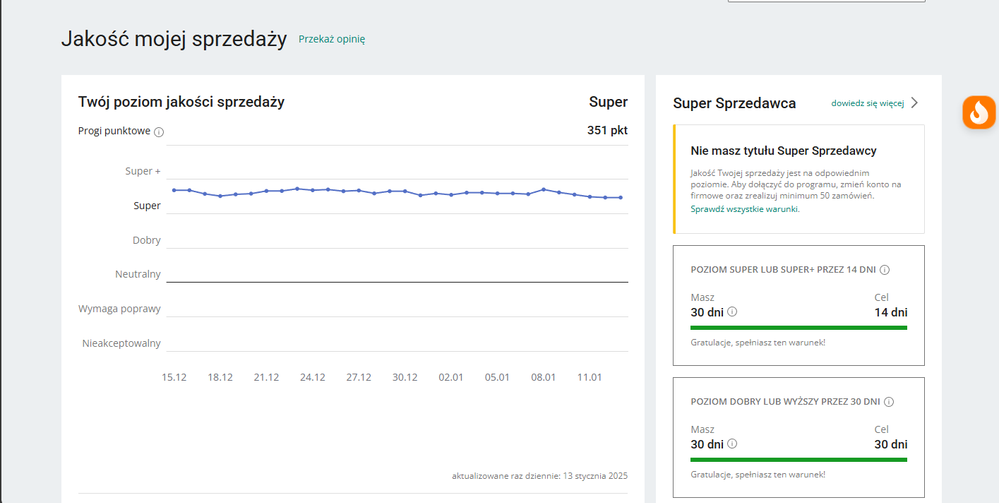
Task: Click the 11.01 date axis label
Action: point(589,377)
